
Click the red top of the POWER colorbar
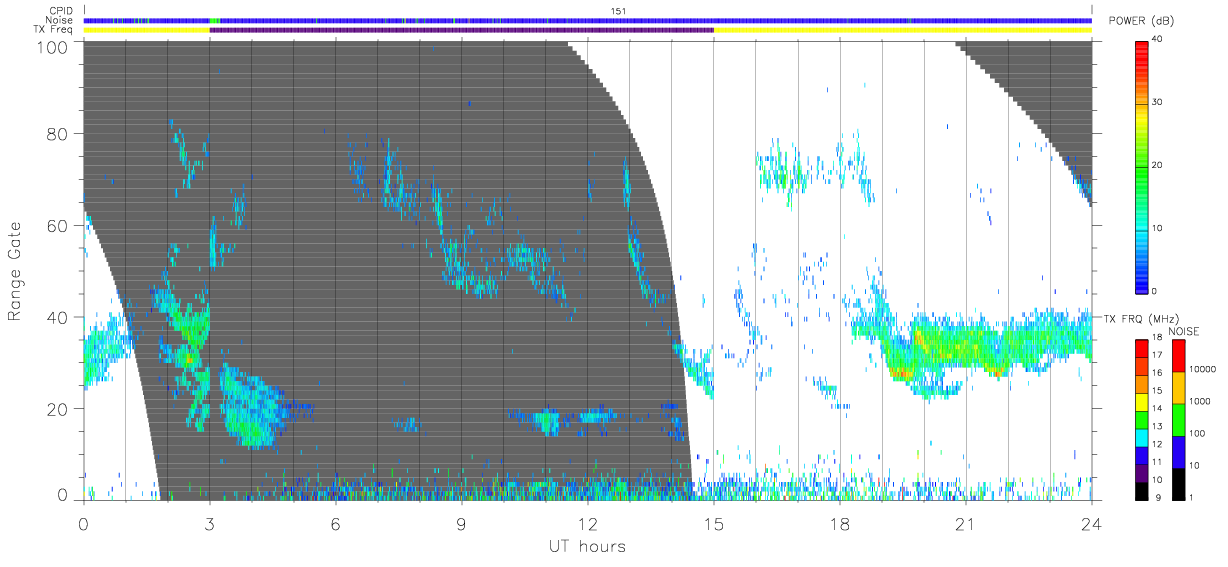point(1142,52)
